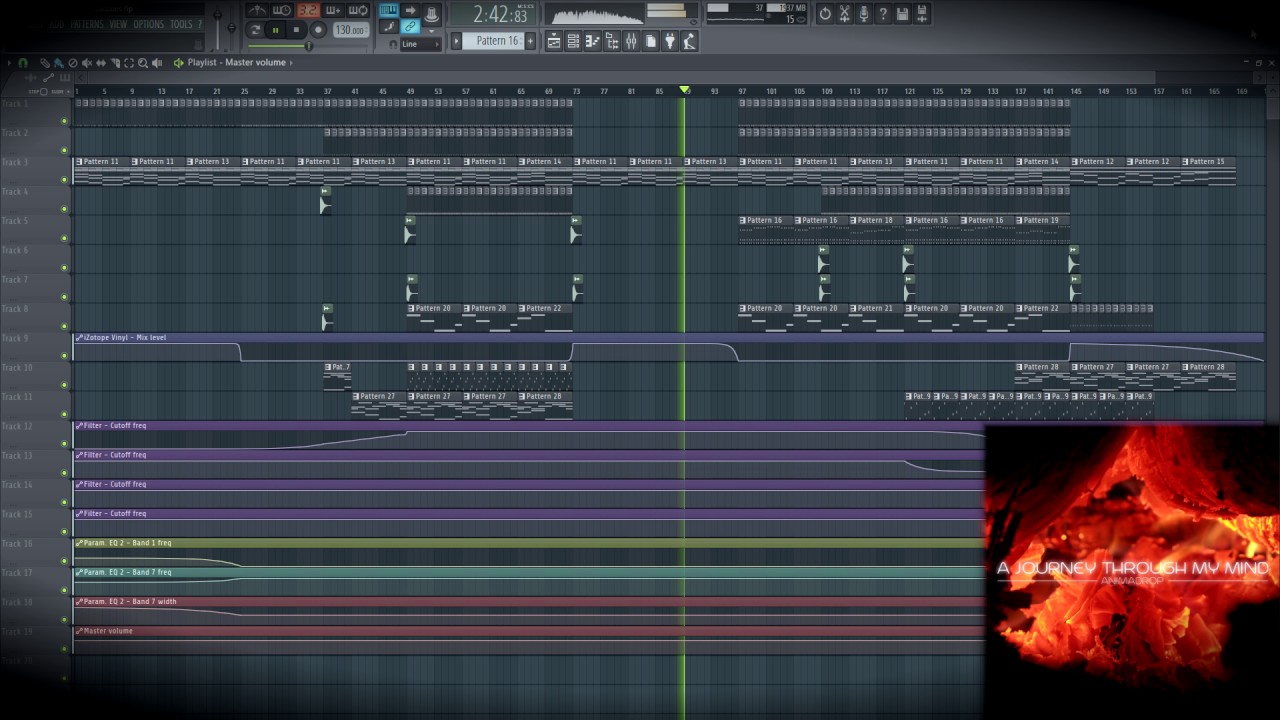
Task: Click the green playhead marker on timeline
Action: tap(684, 90)
